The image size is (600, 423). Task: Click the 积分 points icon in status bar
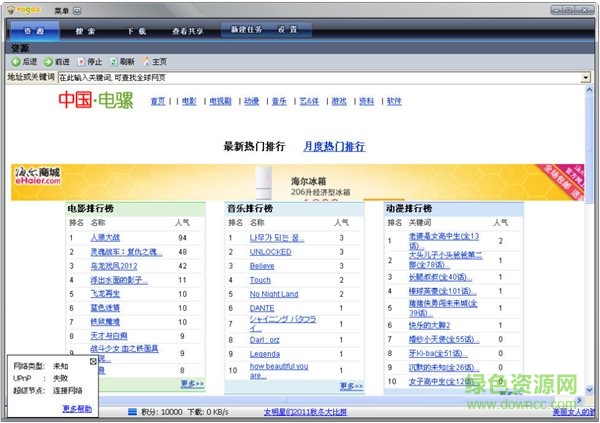(x=132, y=412)
